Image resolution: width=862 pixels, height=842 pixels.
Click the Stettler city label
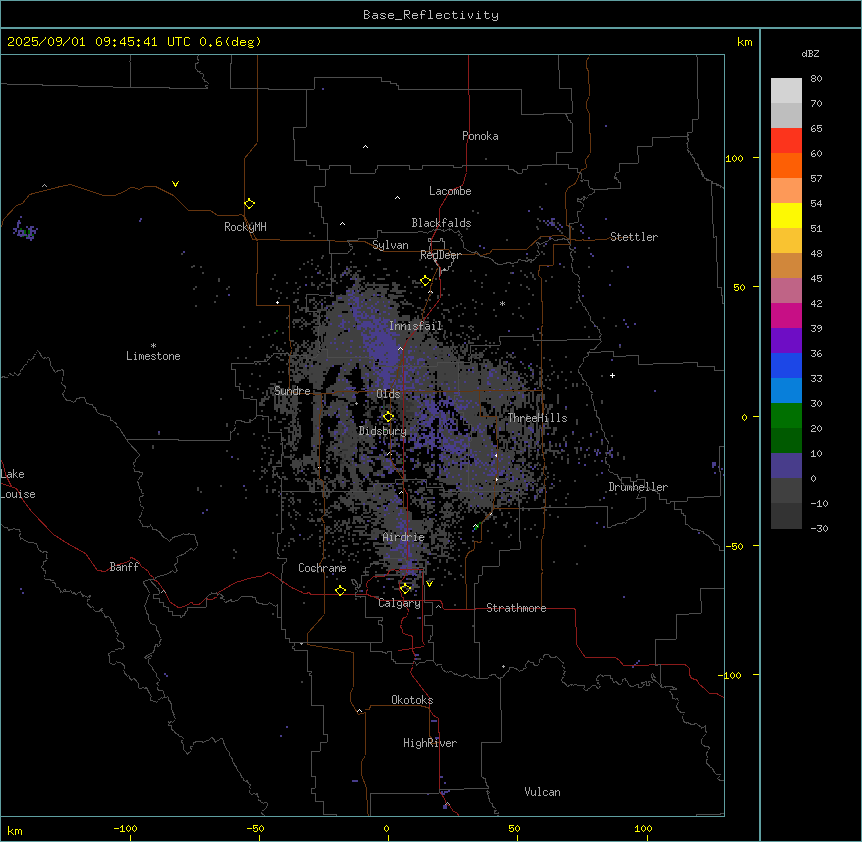pos(634,237)
